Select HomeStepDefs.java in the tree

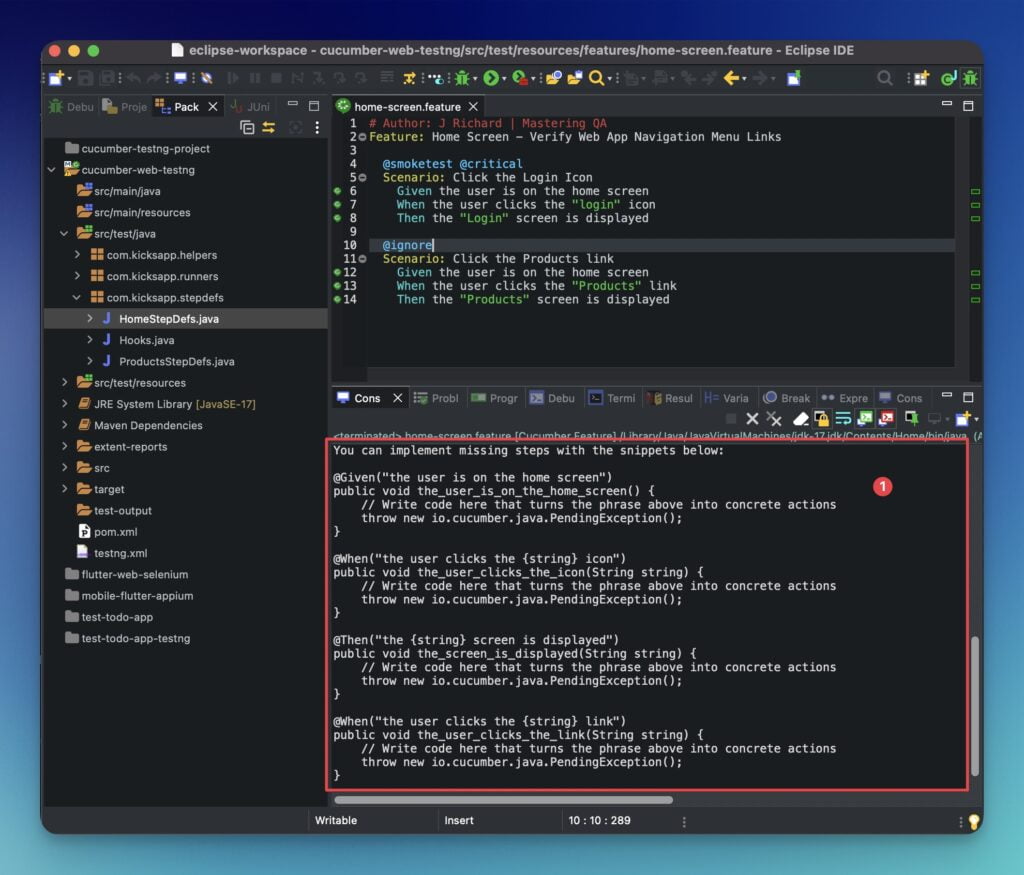coord(168,319)
